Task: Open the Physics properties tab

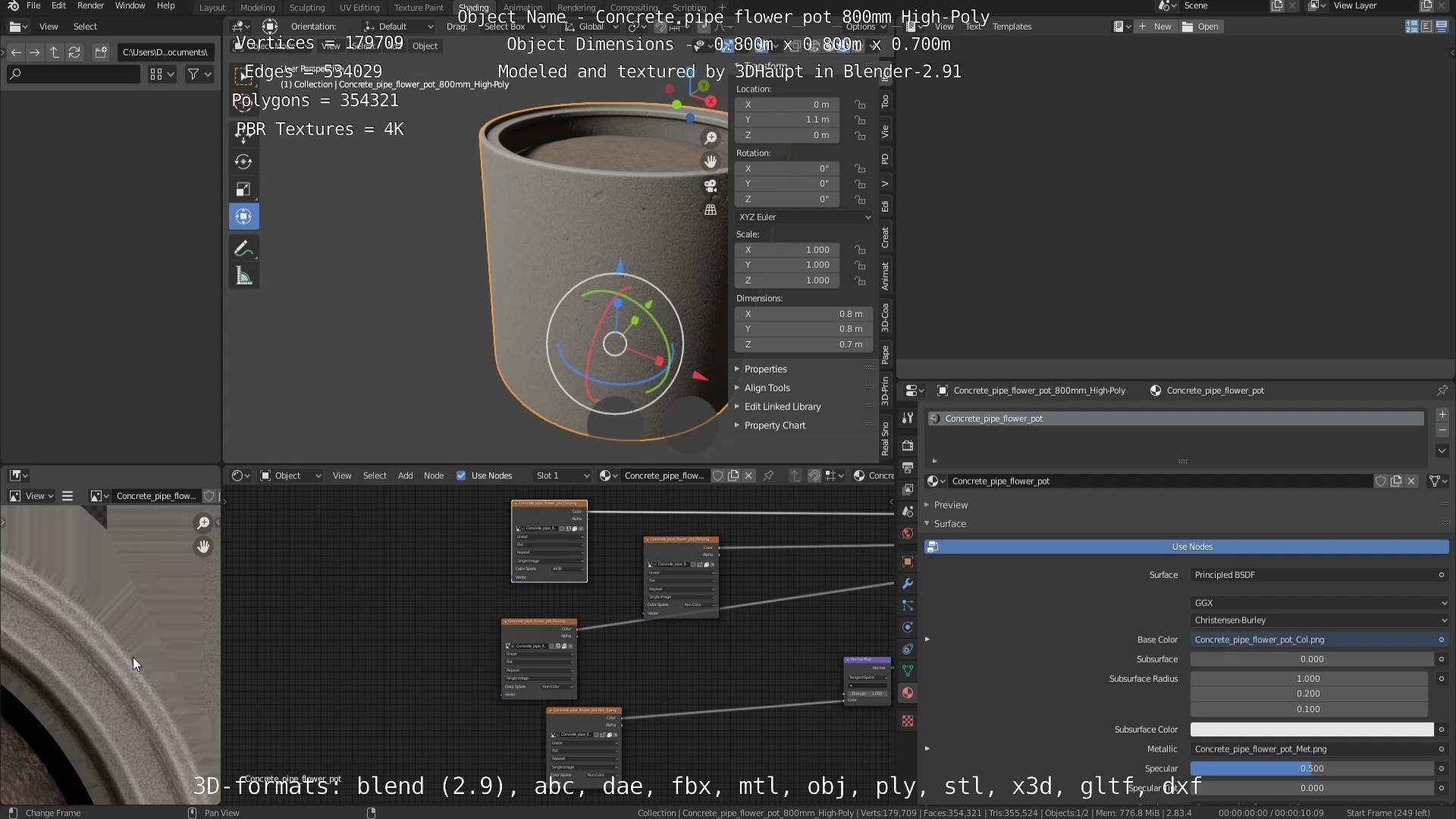Action: coord(908,628)
